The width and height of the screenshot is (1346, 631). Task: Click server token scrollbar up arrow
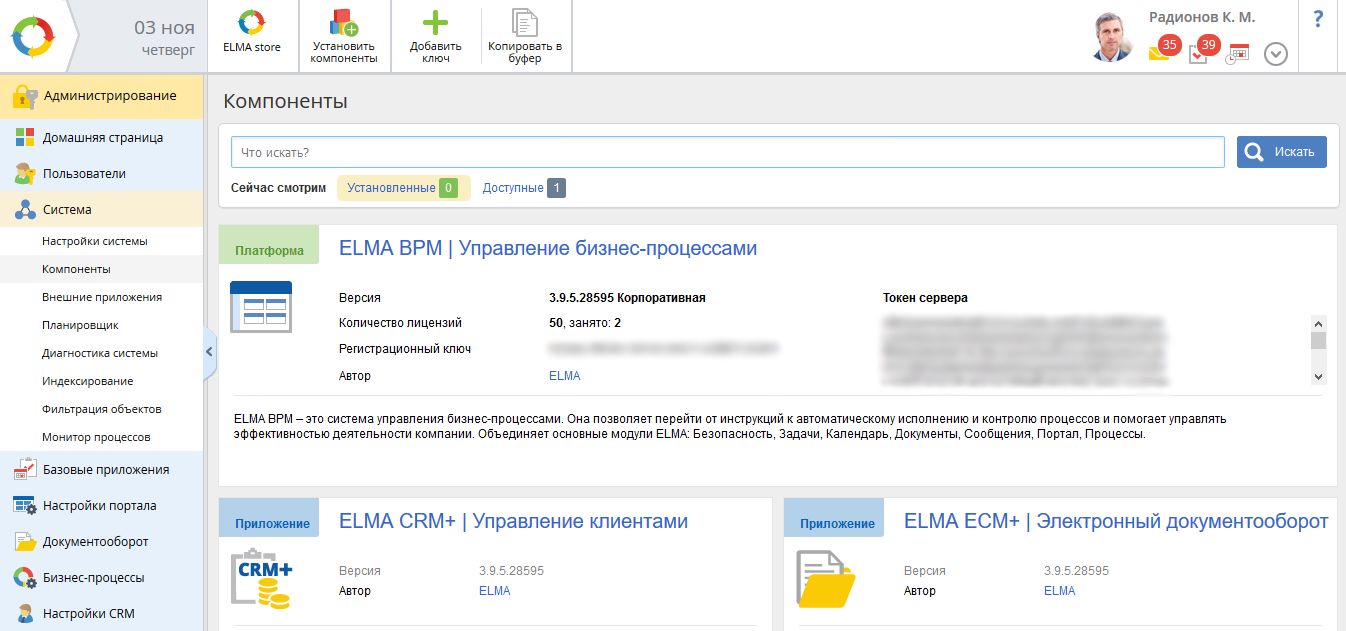pyautogui.click(x=1318, y=324)
